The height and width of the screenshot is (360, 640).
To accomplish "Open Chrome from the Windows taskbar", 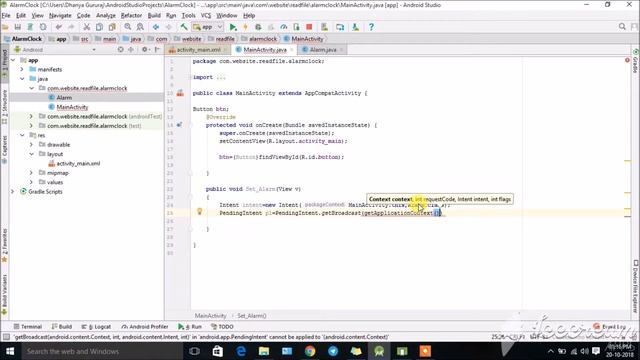I will point(310,351).
